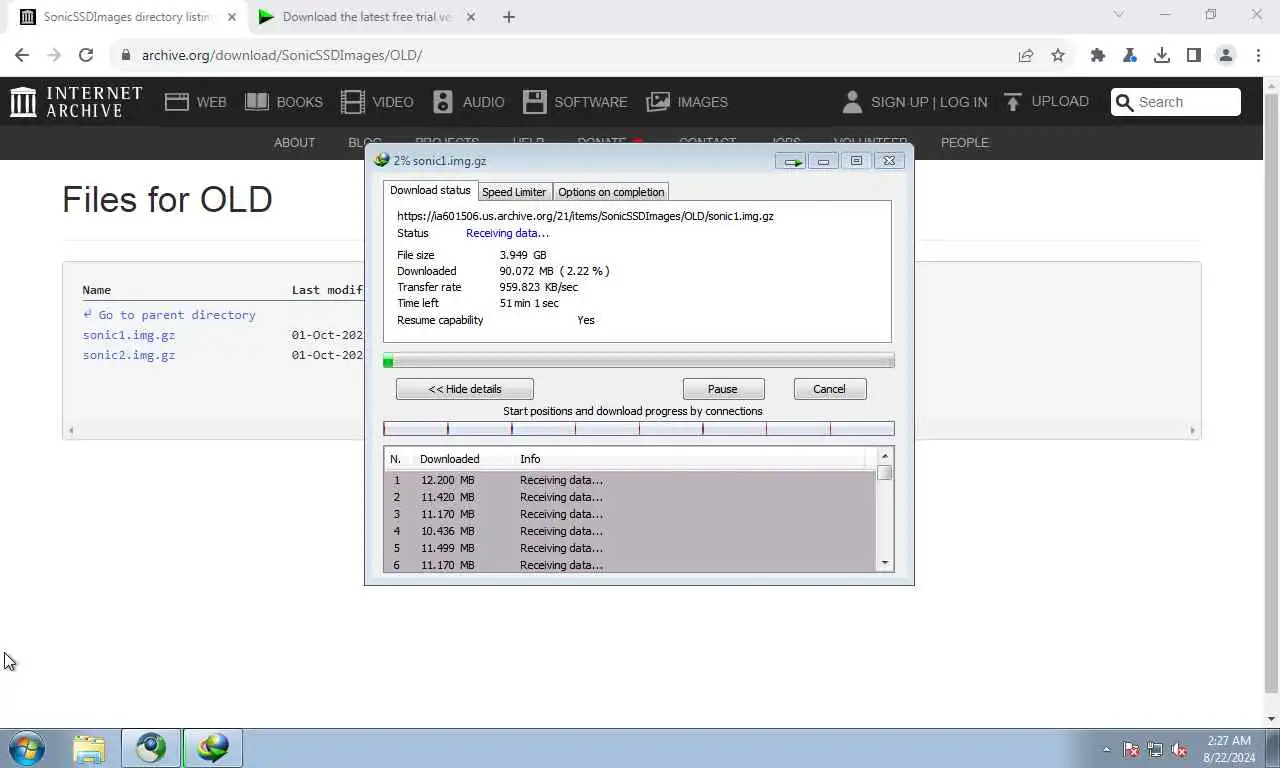Open the BOOKS section

point(284,102)
